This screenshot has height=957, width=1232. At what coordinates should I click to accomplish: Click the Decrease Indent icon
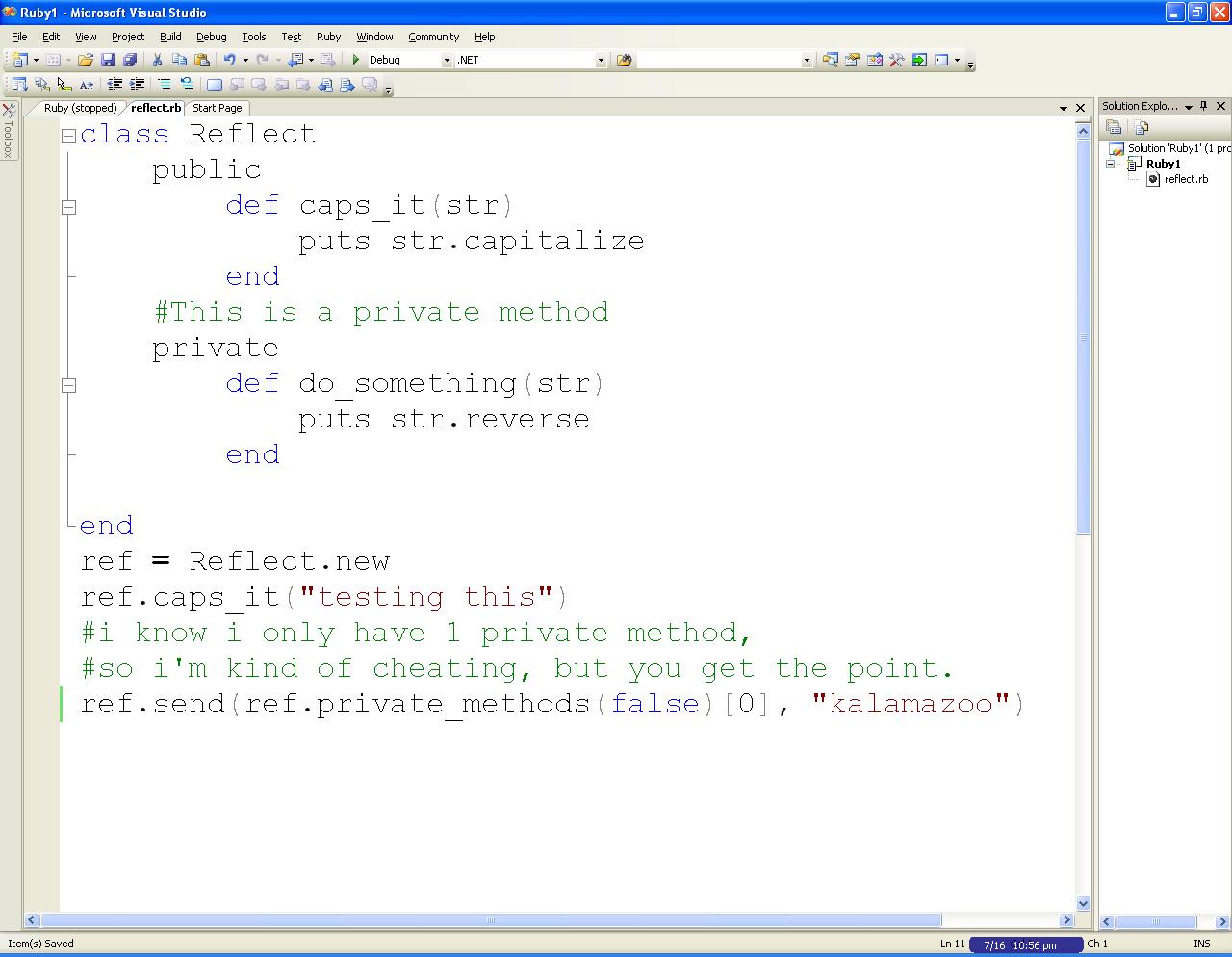115,85
